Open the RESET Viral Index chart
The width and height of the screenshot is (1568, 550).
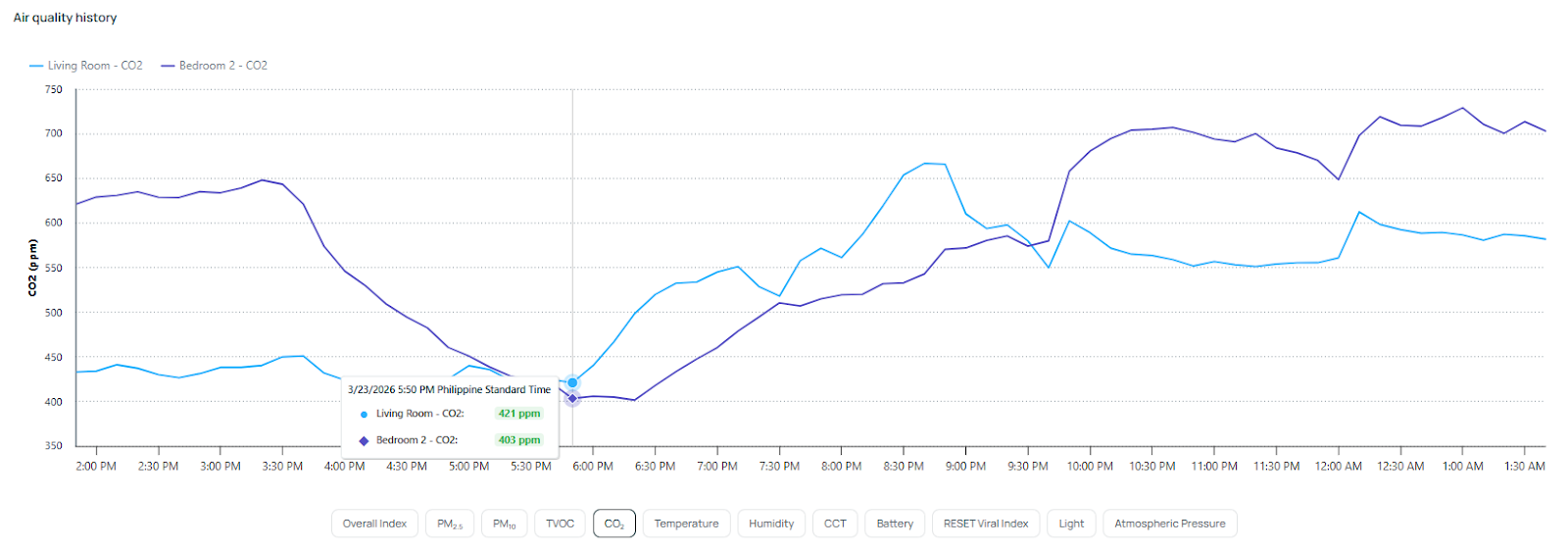click(986, 524)
